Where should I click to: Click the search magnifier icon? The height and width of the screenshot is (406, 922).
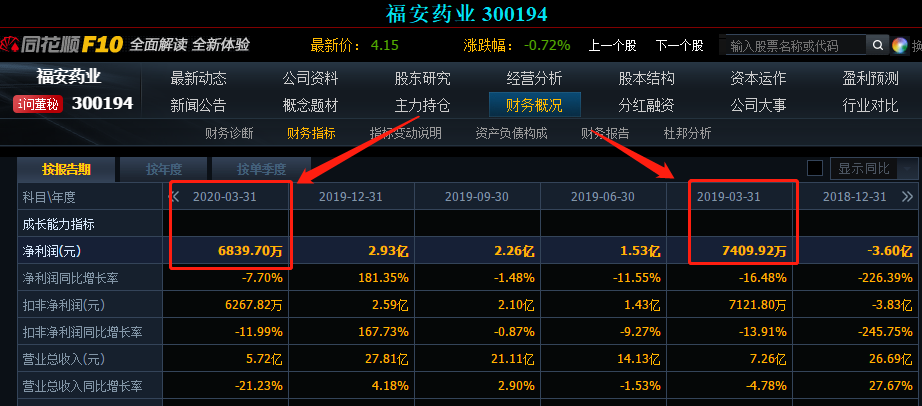point(877,45)
